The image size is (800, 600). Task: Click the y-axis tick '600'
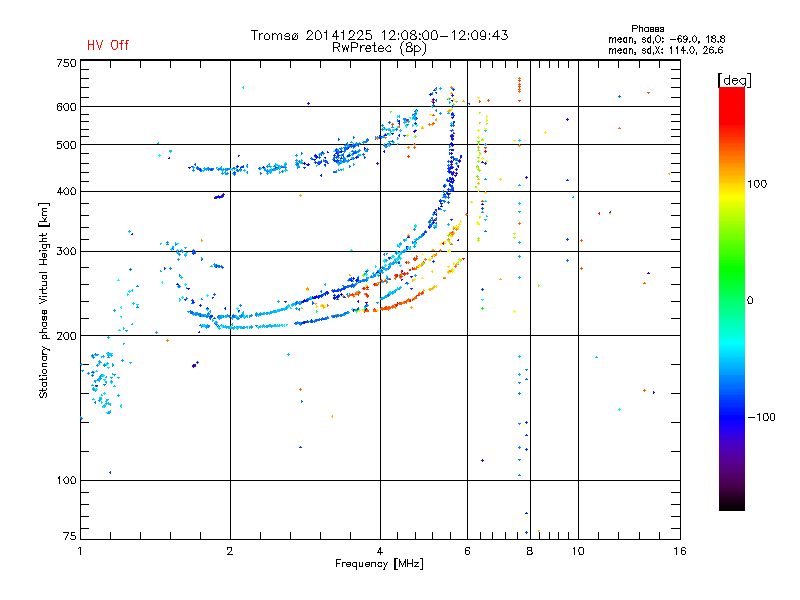coord(66,107)
